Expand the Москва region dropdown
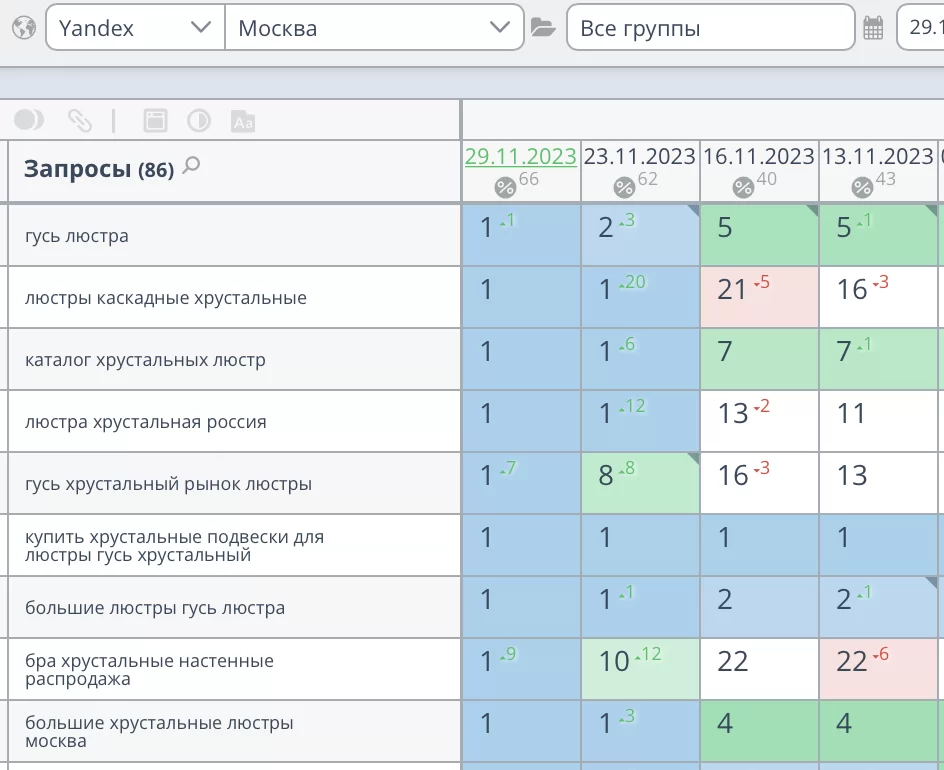The height and width of the screenshot is (770, 944). pyautogui.click(x=374, y=28)
